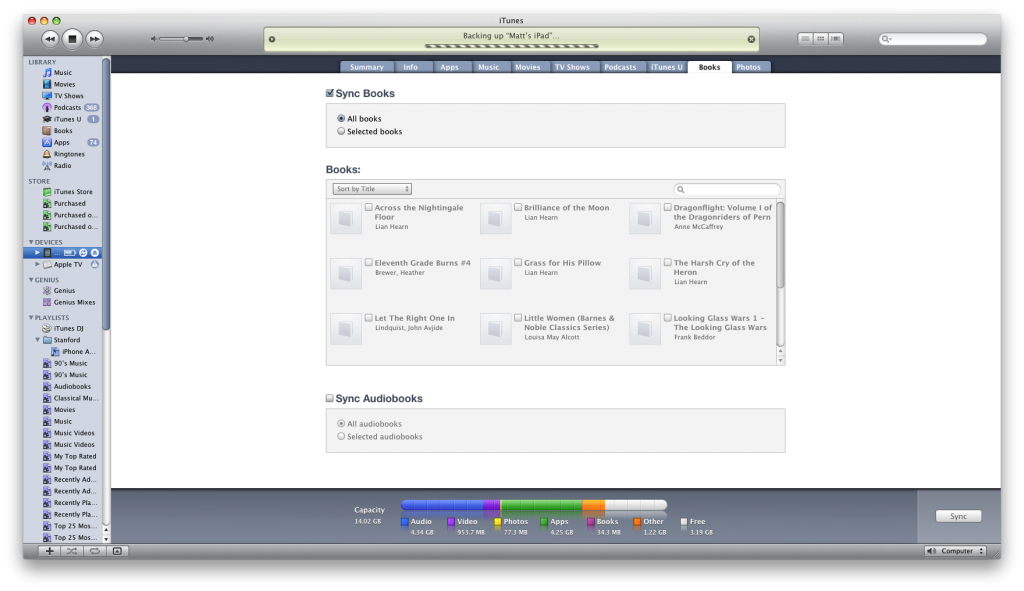The height and width of the screenshot is (591, 1024).
Task: Eject Matt's iPad from Devices
Action: [96, 252]
